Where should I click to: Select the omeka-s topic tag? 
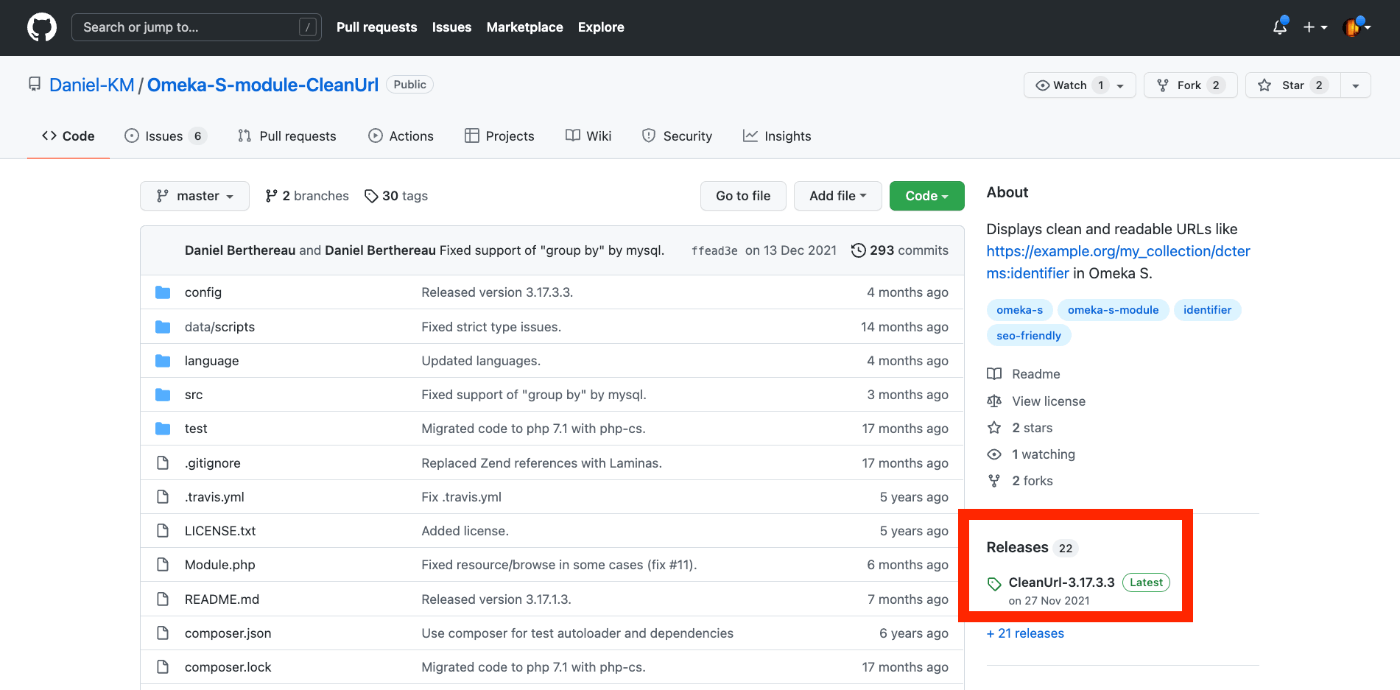pyautogui.click(x=1019, y=310)
